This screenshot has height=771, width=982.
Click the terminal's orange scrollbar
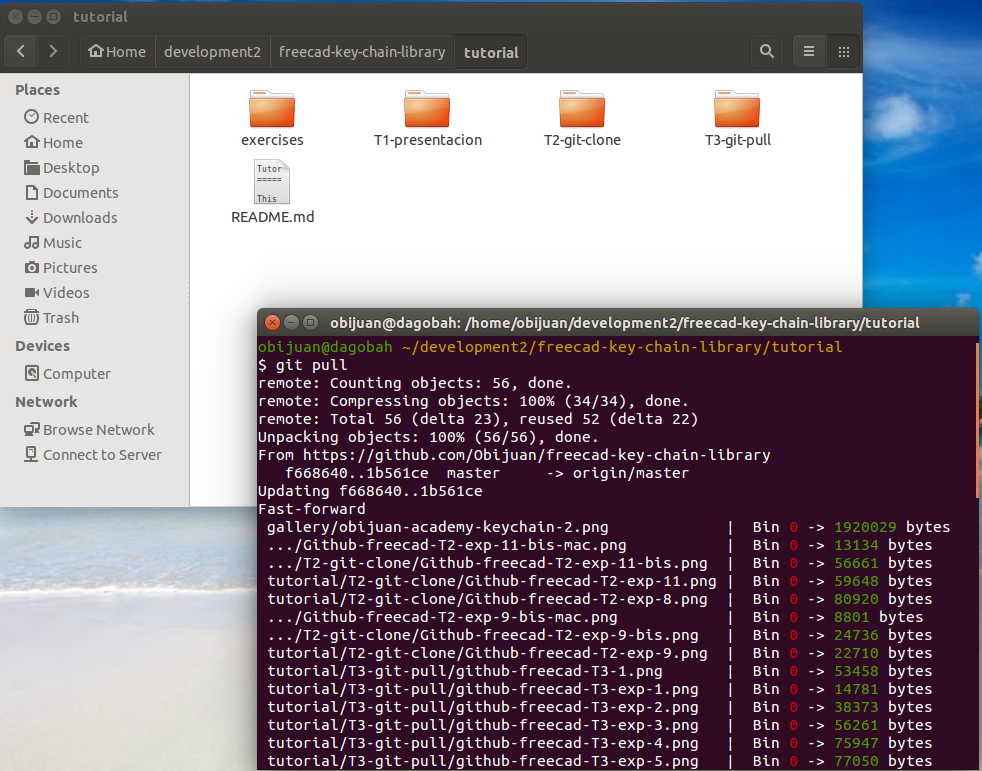[x=976, y=420]
